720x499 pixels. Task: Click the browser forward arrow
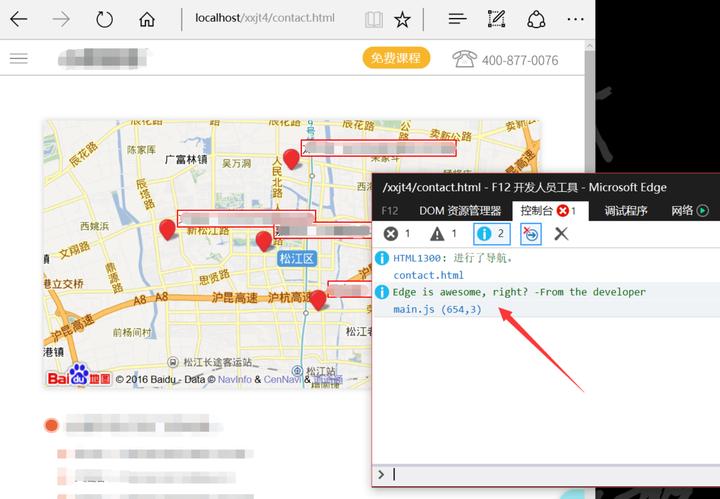(61, 19)
